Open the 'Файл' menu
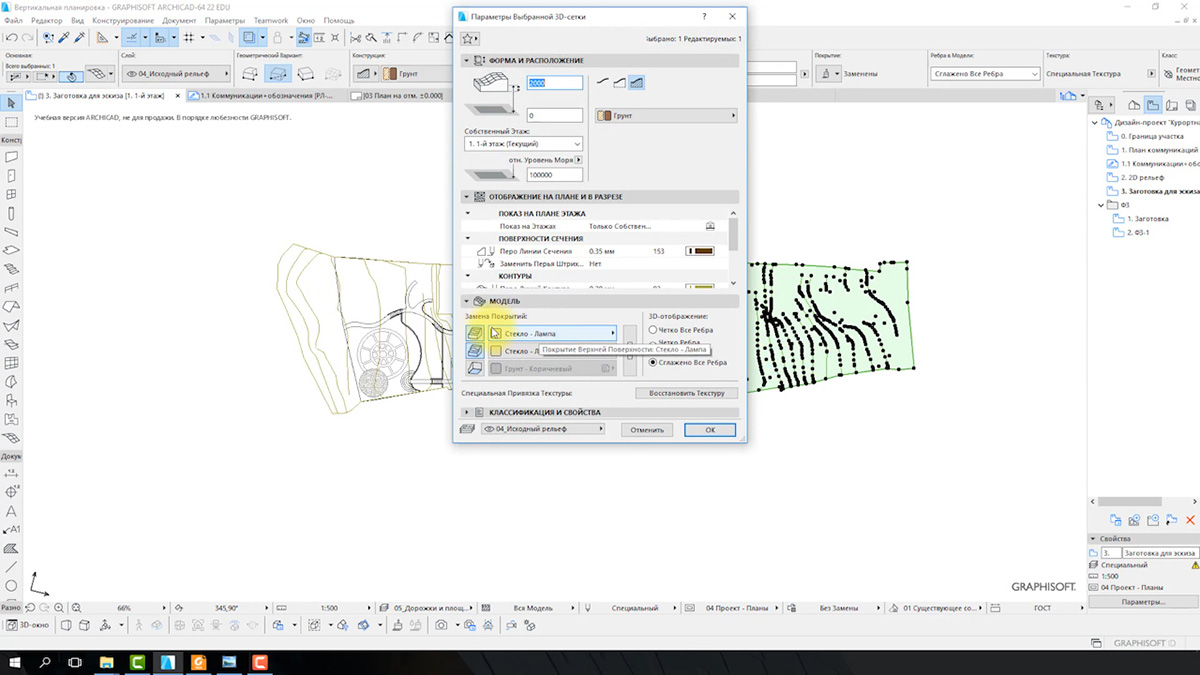 [14, 20]
